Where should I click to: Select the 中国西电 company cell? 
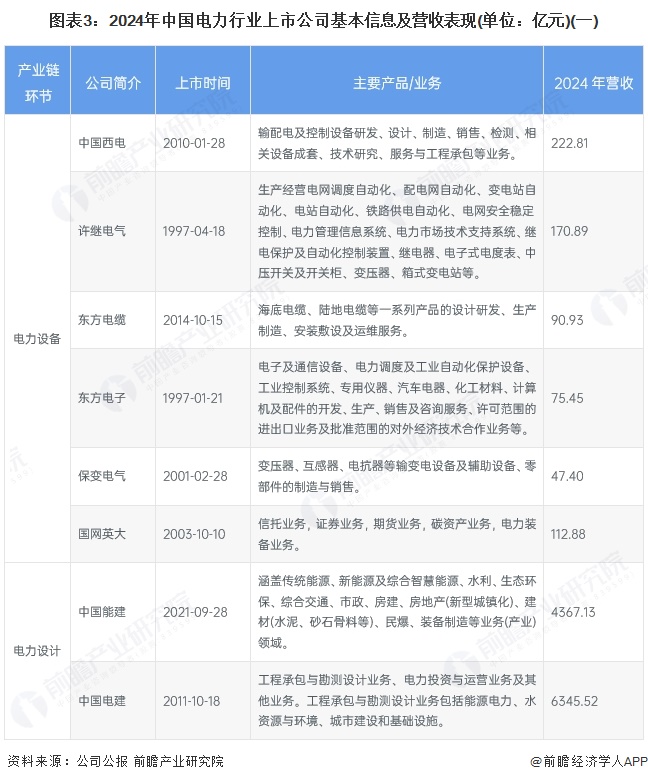click(x=113, y=143)
